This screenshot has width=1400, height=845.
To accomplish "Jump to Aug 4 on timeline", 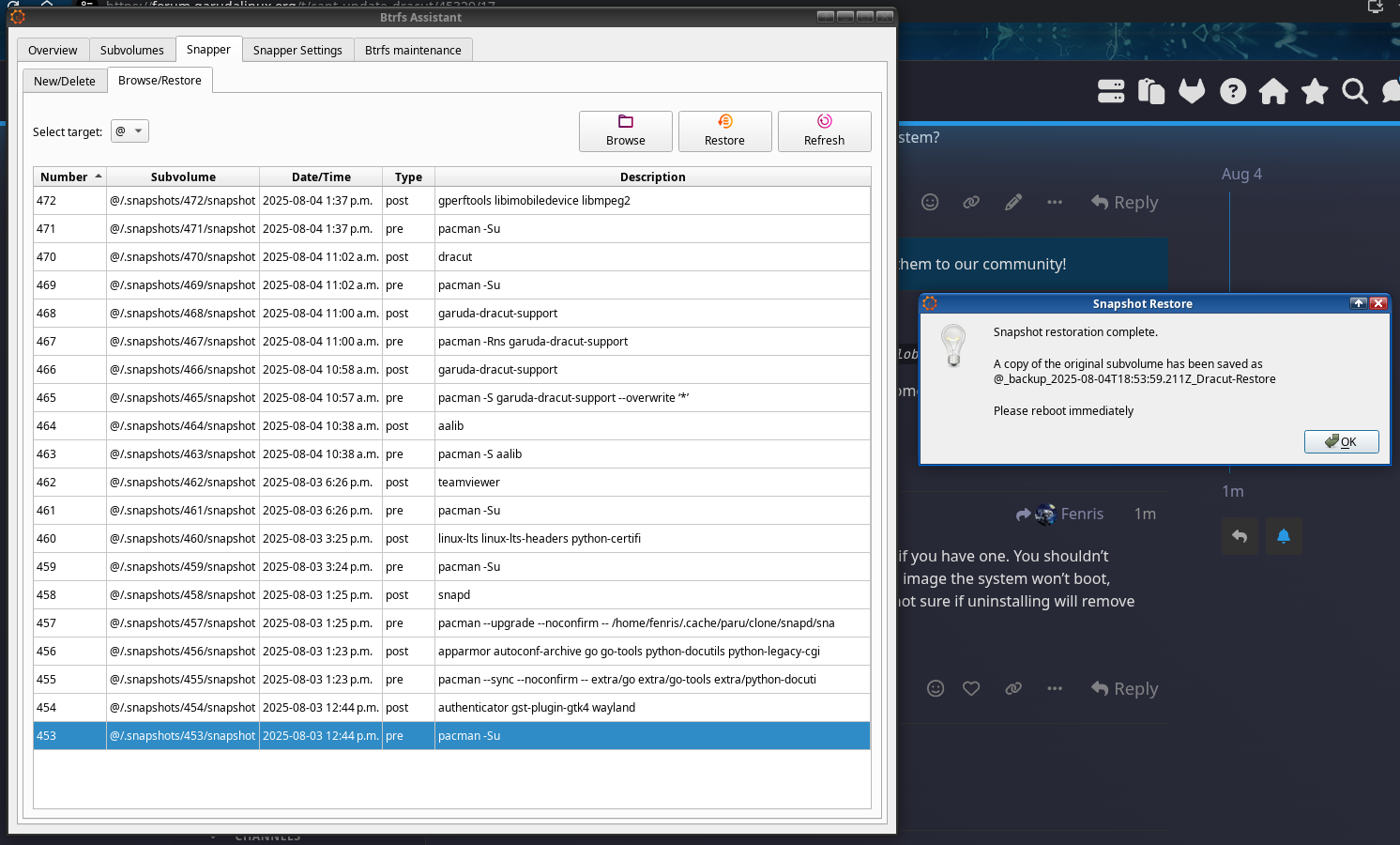I will point(1241,174).
